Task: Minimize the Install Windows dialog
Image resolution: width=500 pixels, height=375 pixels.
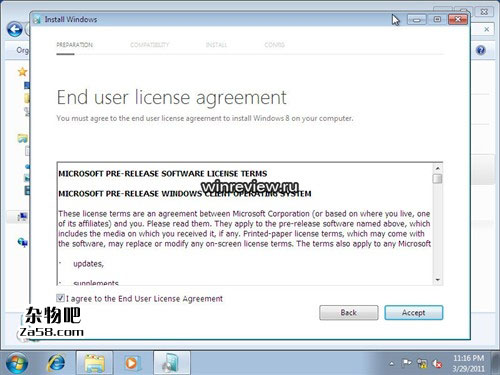Action: click(417, 20)
